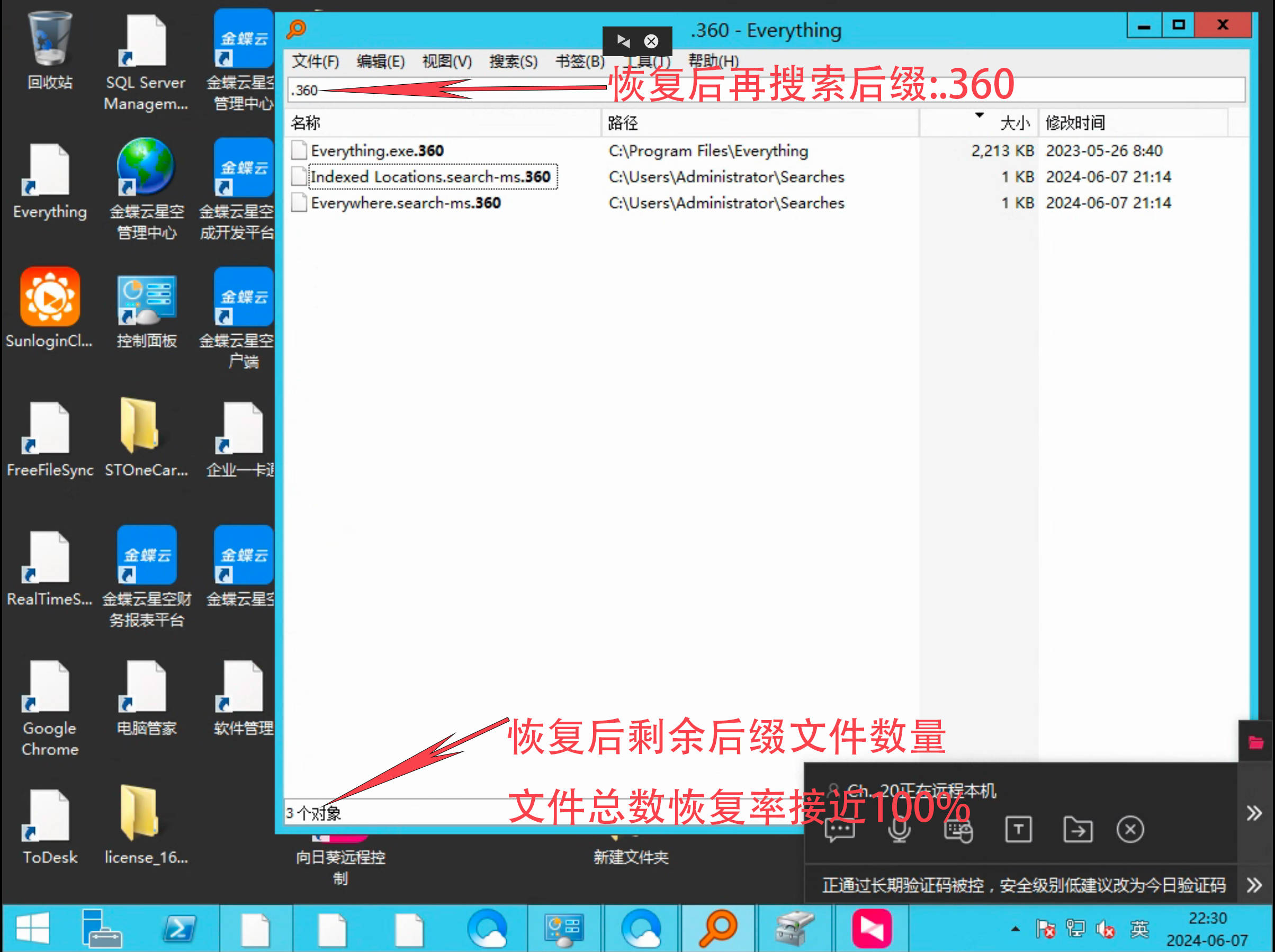The width and height of the screenshot is (1275, 952).
Task: Click the keyboard icon in remote panel
Action: [958, 830]
